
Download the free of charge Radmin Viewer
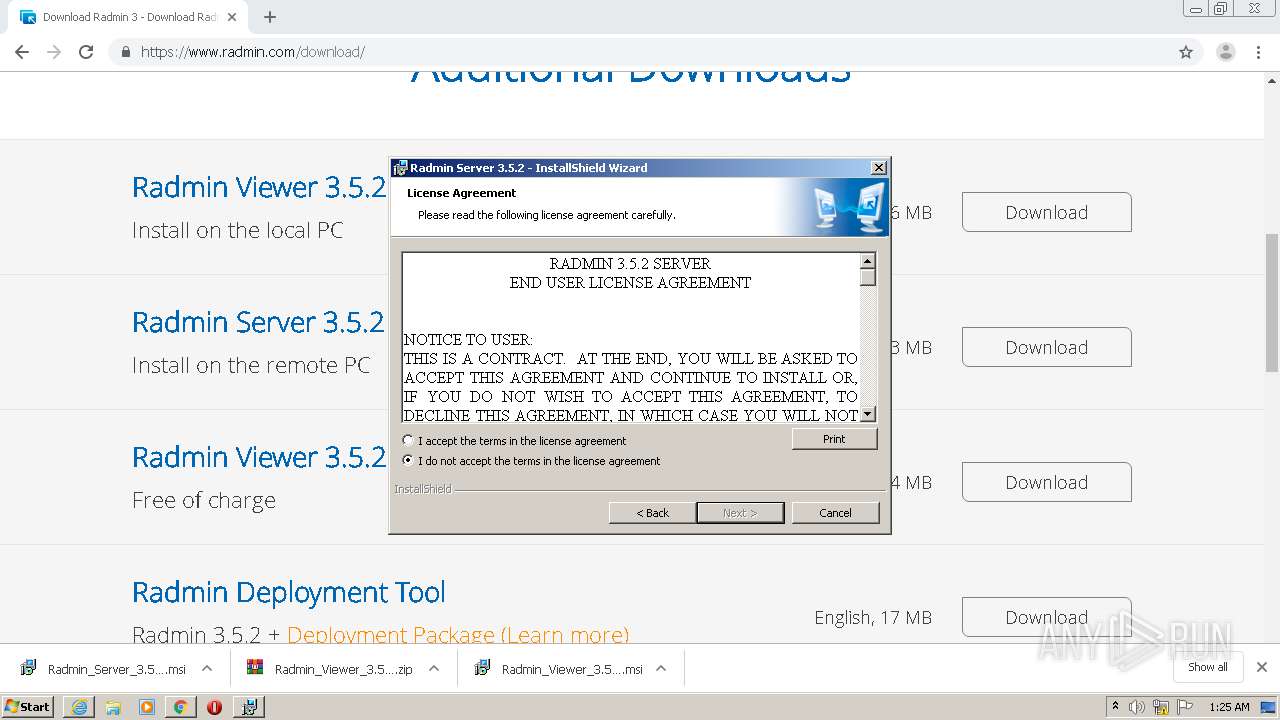[1046, 482]
